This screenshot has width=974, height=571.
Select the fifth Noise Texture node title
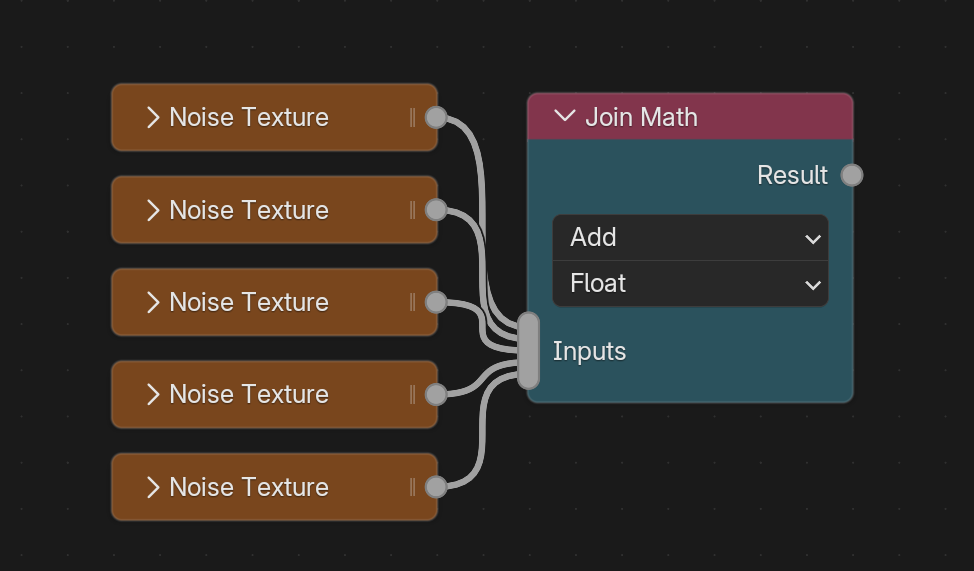tap(249, 487)
